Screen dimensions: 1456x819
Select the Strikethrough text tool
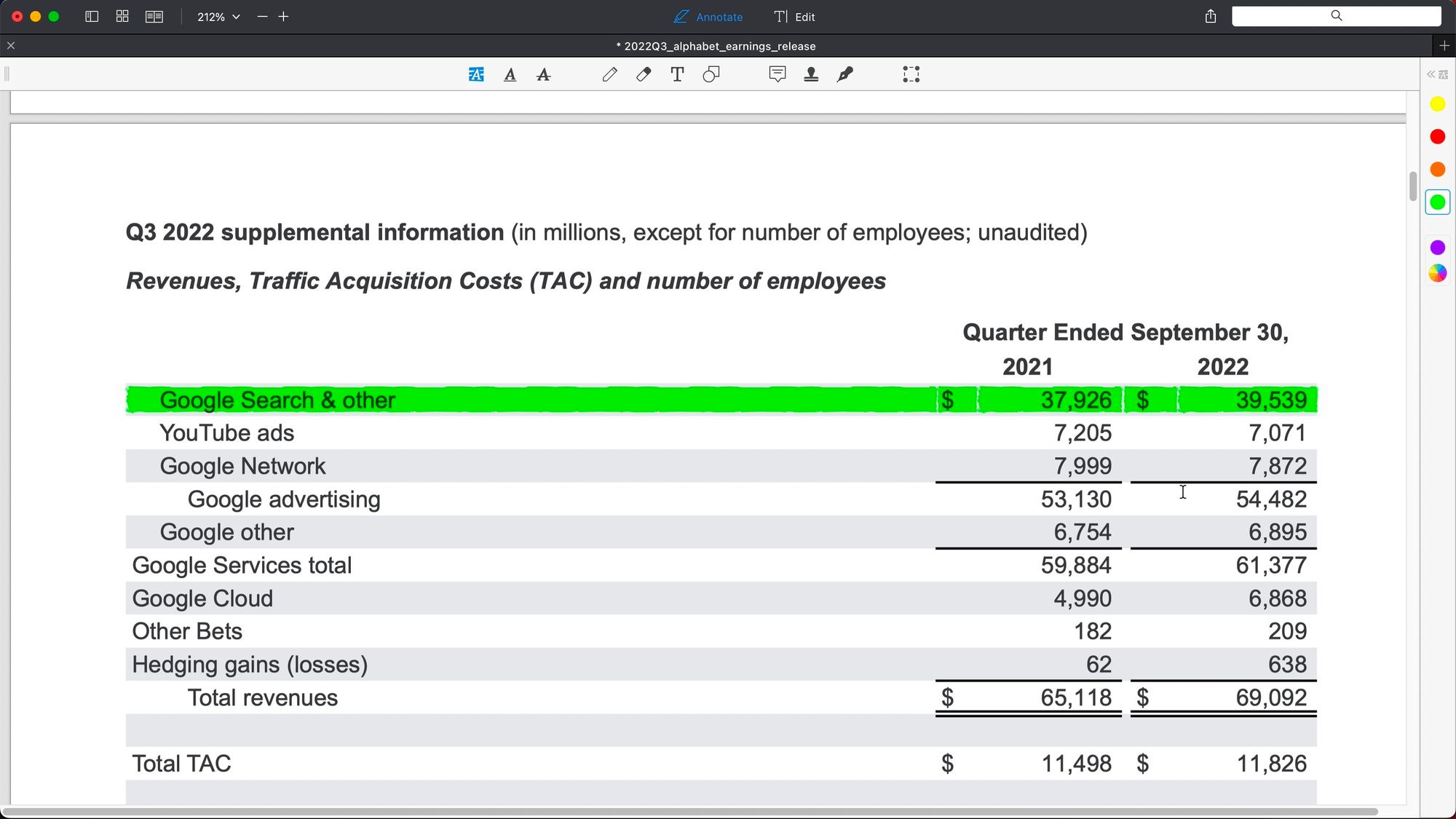tap(544, 74)
